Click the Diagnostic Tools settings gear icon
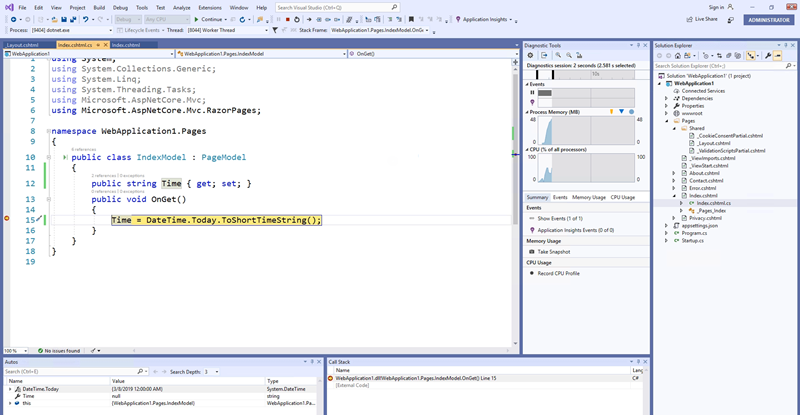 pyautogui.click(x=530, y=55)
